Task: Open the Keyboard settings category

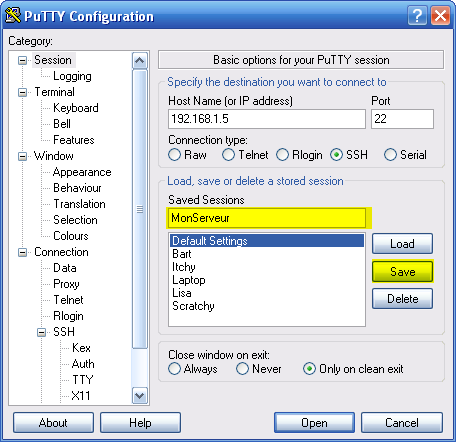Action: coord(76,108)
